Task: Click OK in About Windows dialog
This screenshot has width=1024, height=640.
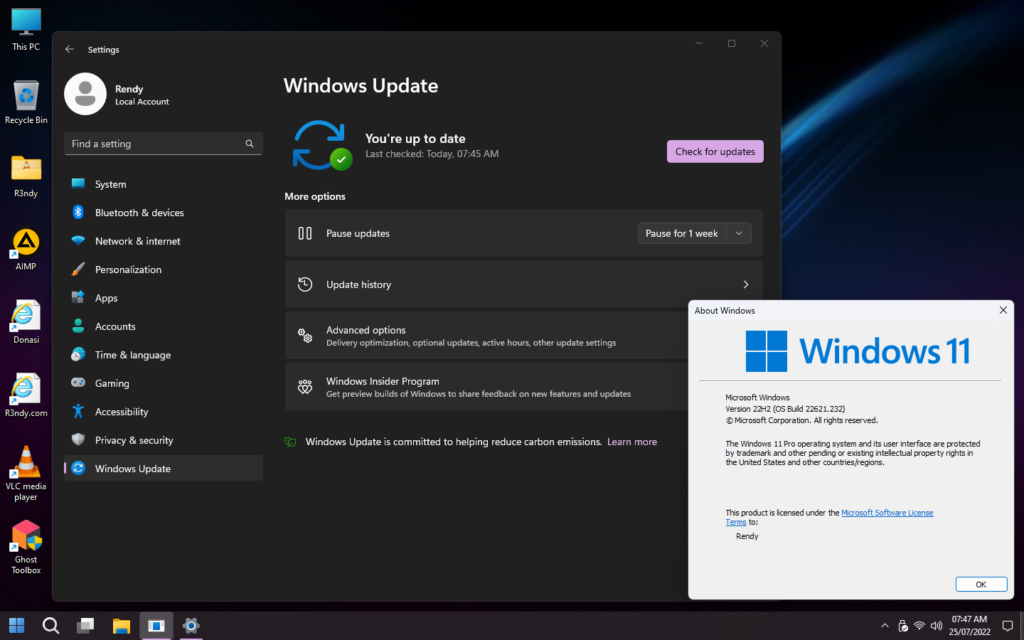Action: [981, 584]
